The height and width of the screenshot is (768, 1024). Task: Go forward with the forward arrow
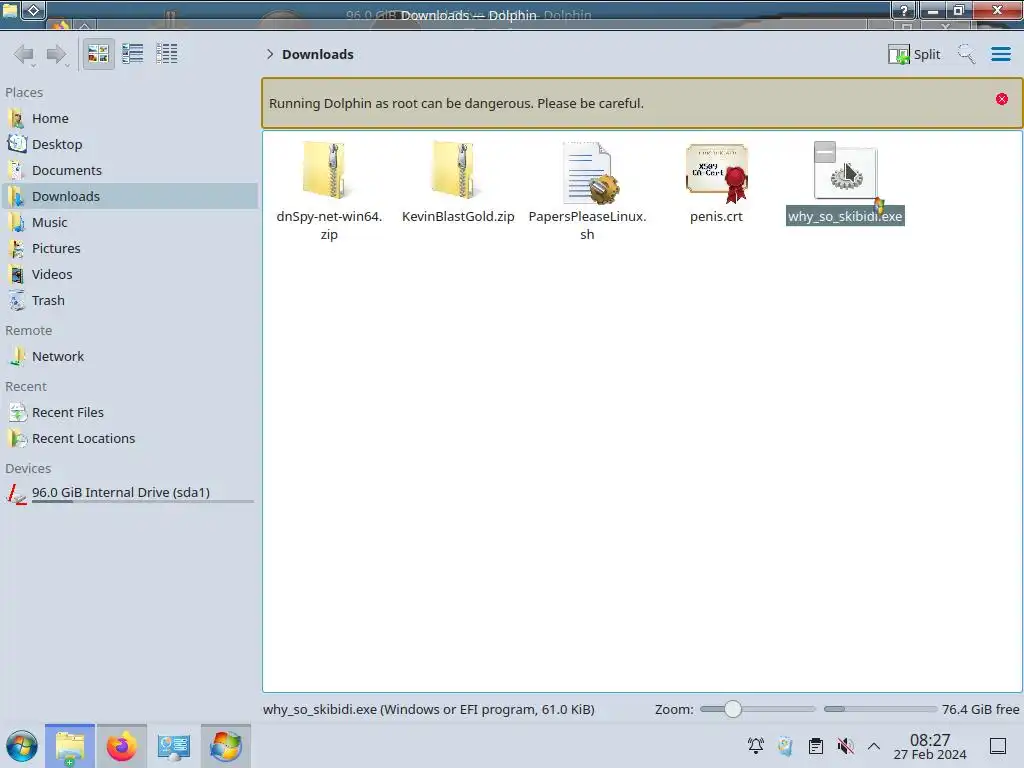pos(57,54)
